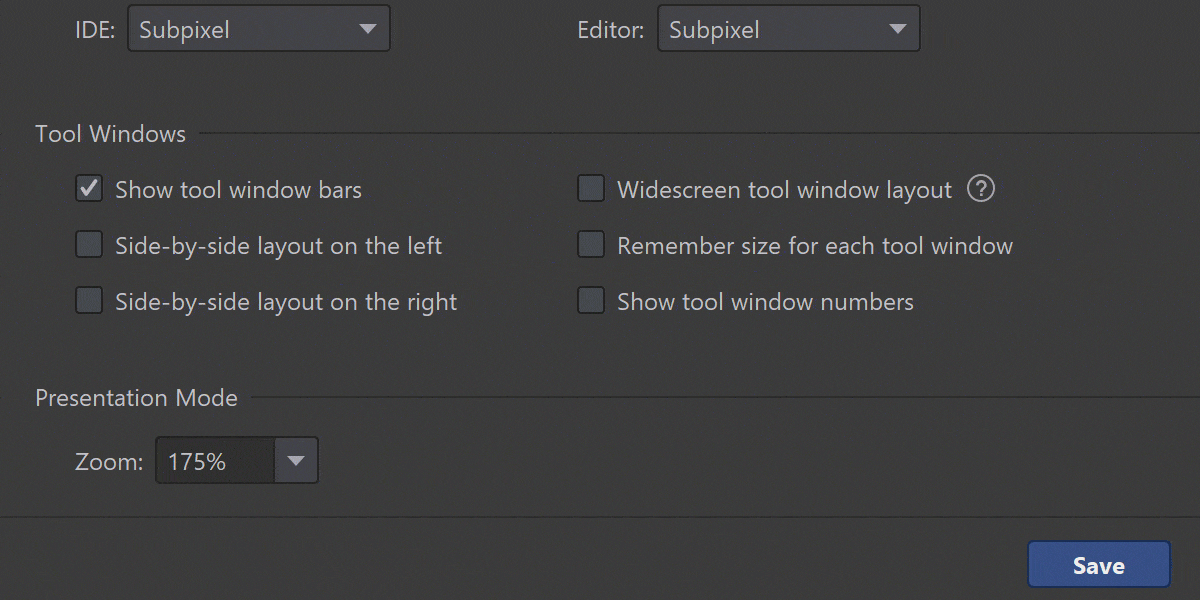Click the IDE dropdown arrow
This screenshot has height=600, width=1200.
368,28
